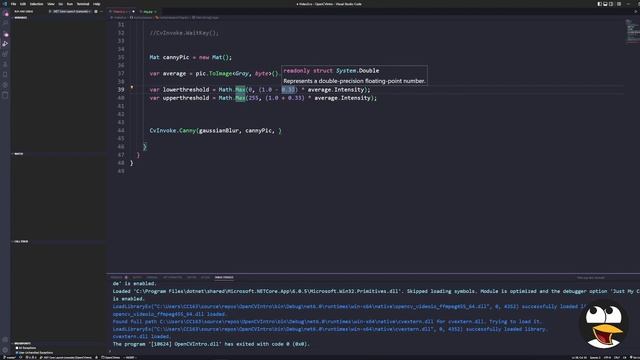This screenshot has height=360, width=640.
Task: Click the cannyPic declaration on line 35
Action: pyautogui.click(x=176, y=57)
